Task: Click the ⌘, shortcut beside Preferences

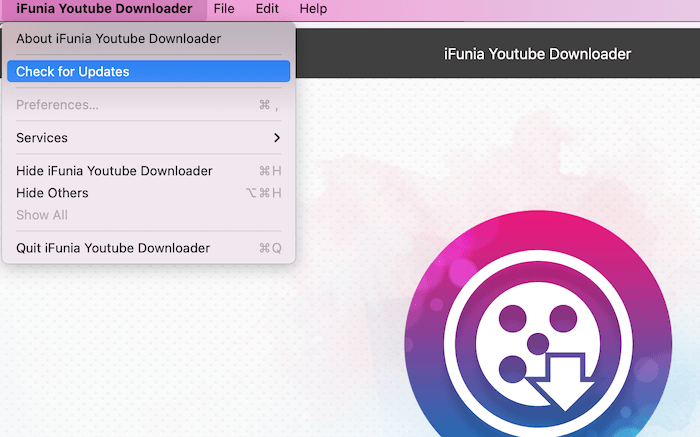Action: pos(268,105)
